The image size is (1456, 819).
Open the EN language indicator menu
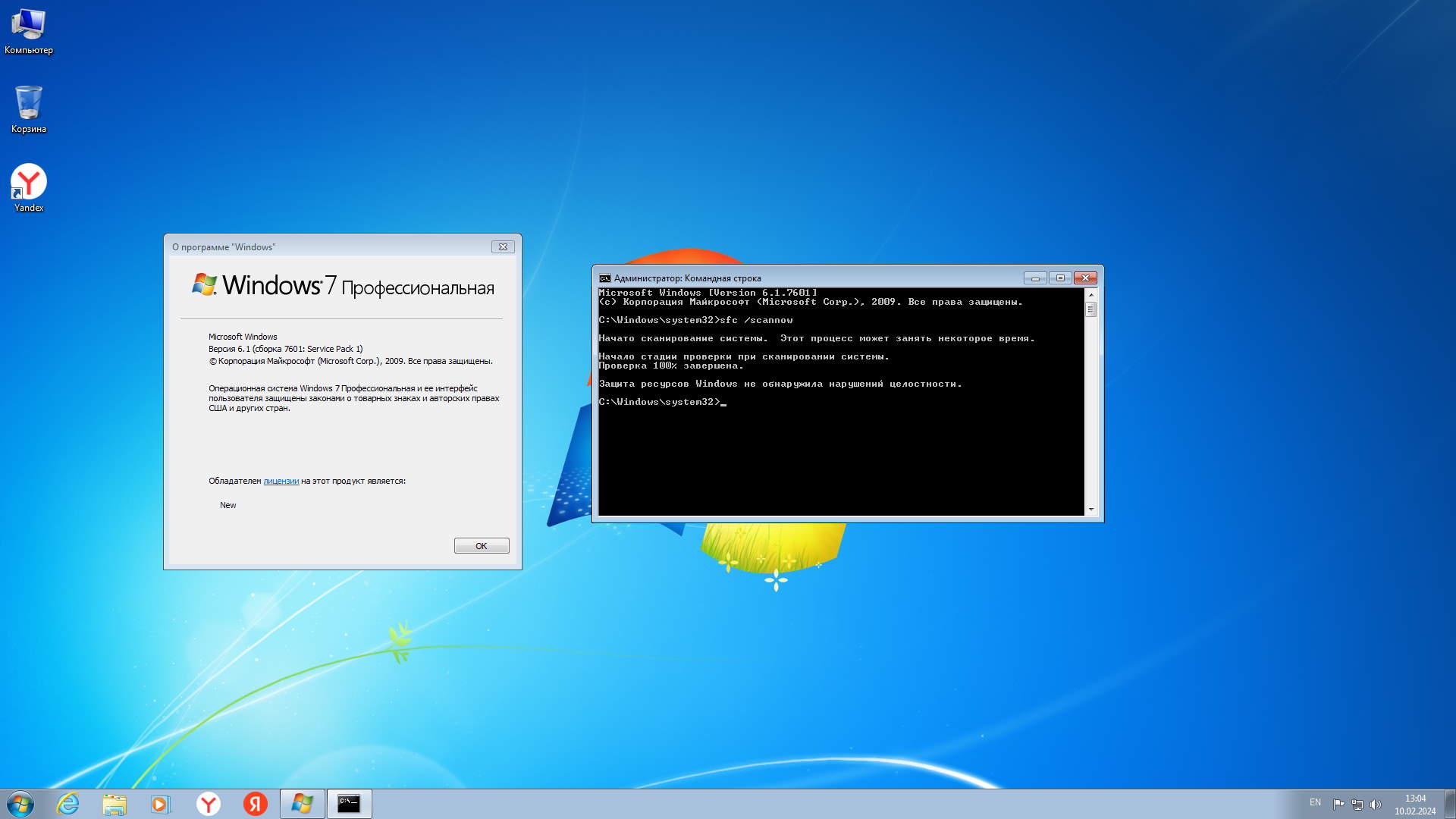click(1315, 802)
